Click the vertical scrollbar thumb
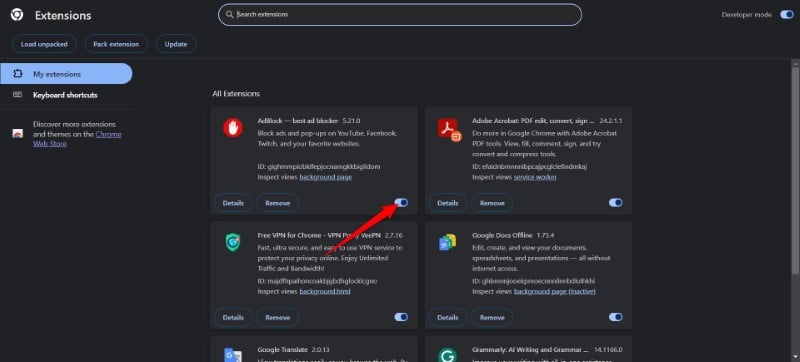This screenshot has height=362, width=800. [795, 172]
